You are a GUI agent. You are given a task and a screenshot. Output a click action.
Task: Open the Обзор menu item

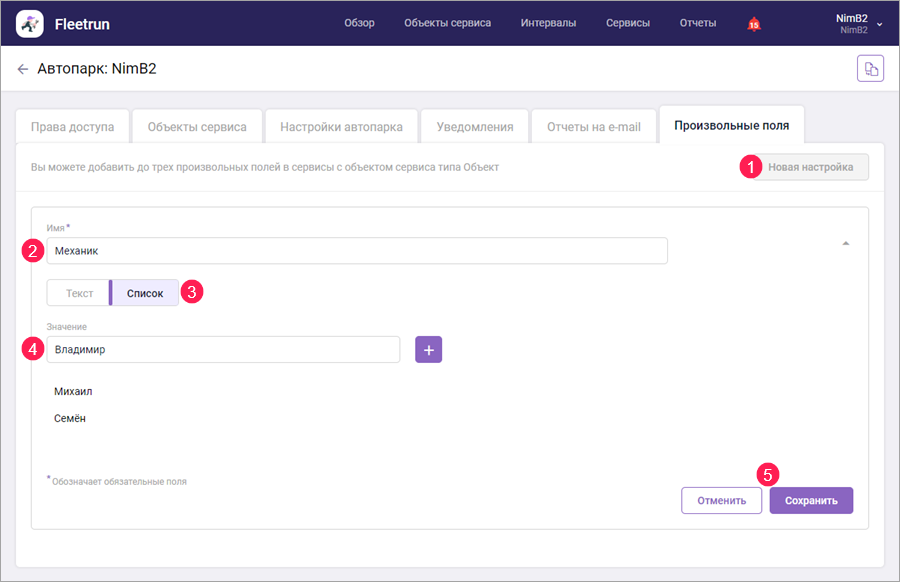click(359, 23)
